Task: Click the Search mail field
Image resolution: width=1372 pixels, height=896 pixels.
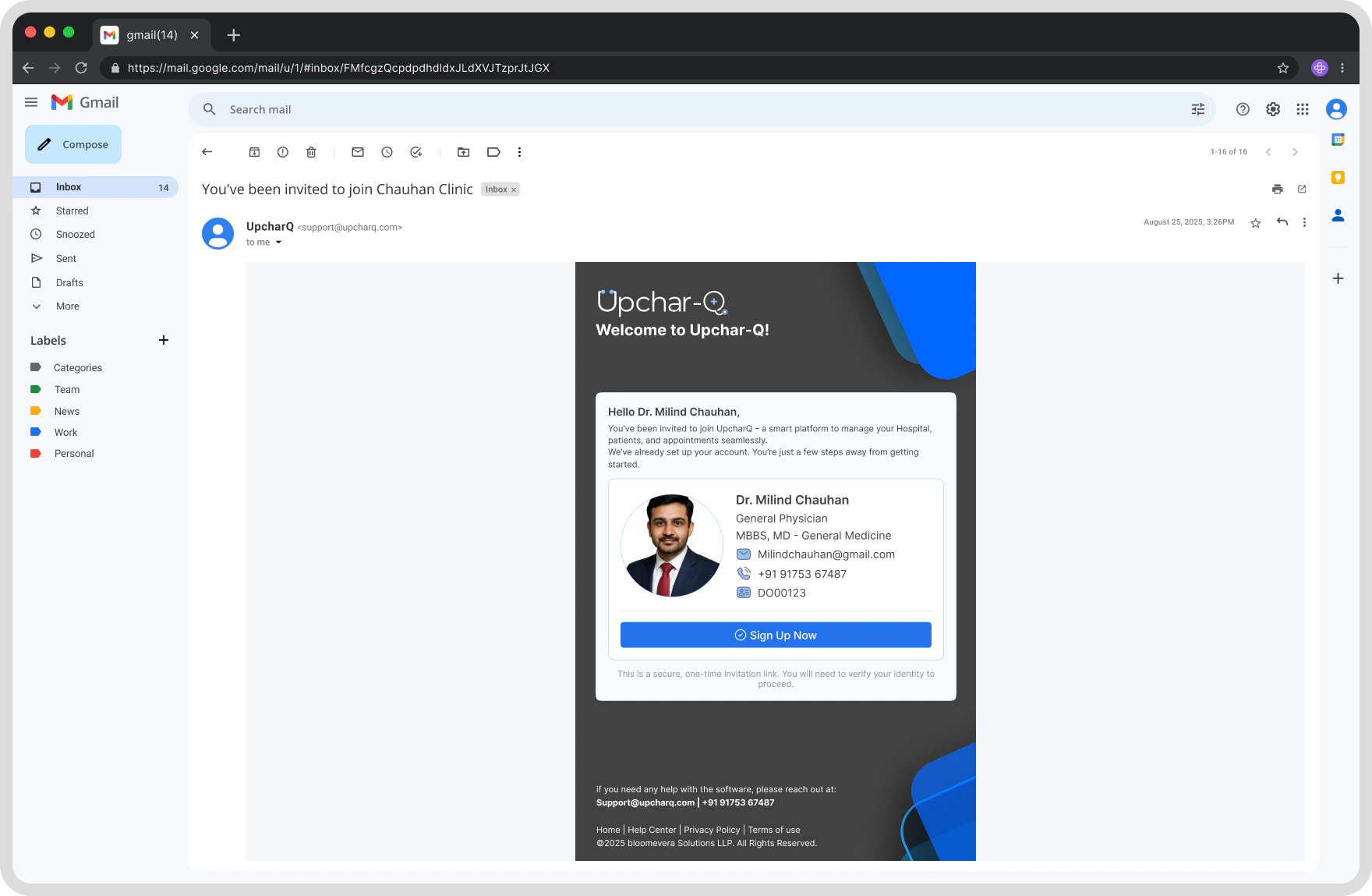Action: point(702,109)
